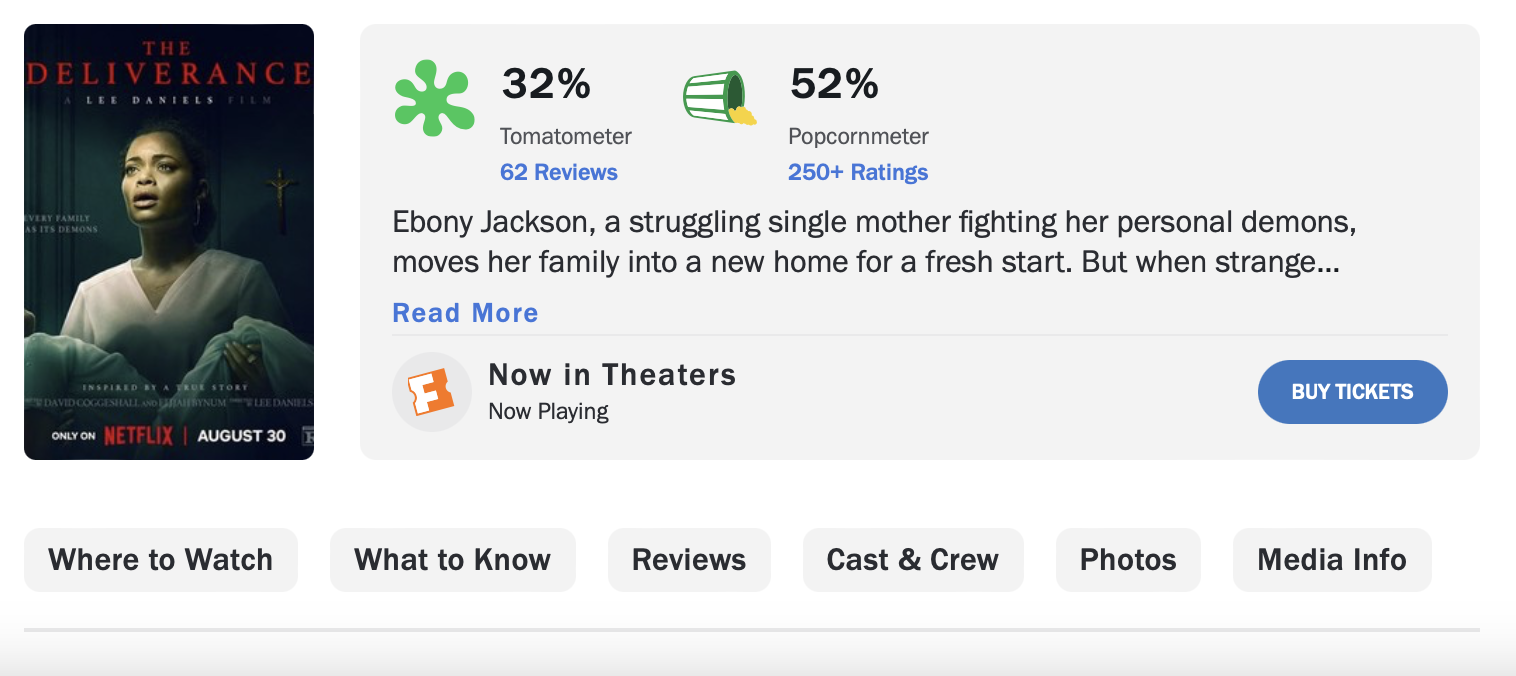This screenshot has height=676, width=1516.
Task: Go to the Reviews section tab
Action: (689, 560)
